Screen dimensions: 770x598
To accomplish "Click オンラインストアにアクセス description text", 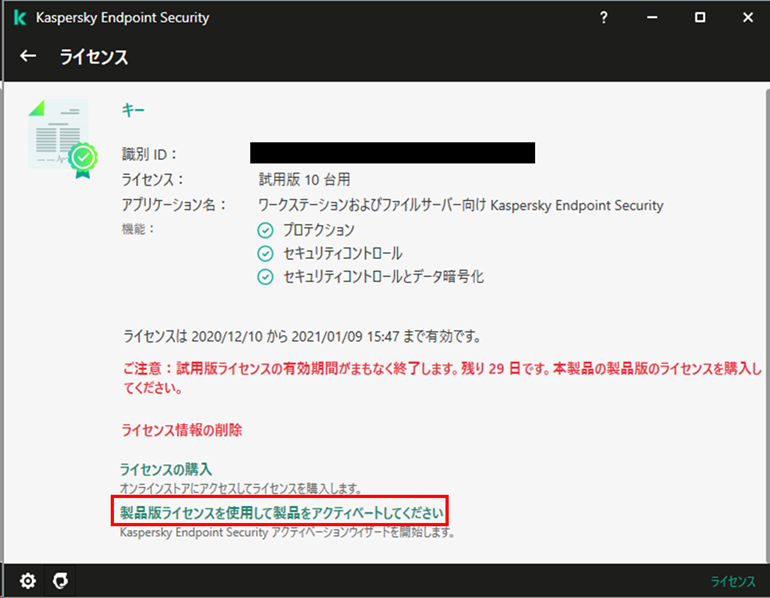I will tap(241, 489).
